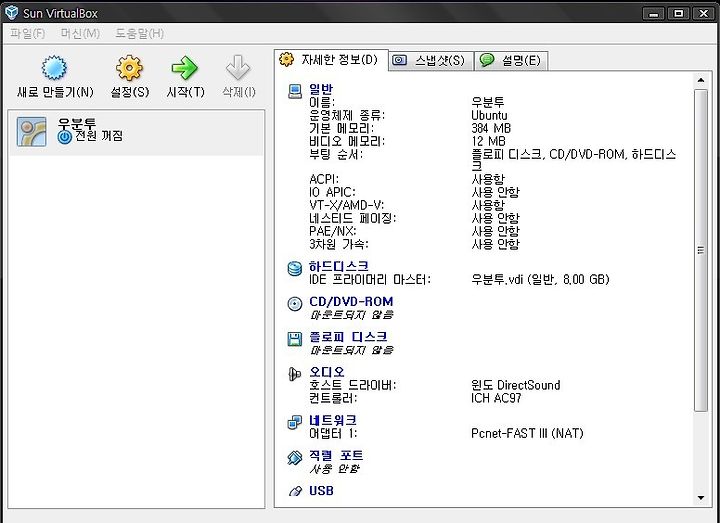Click the gear icon on 자세한 정보 tab
This screenshot has height=523, width=720.
pos(287,59)
